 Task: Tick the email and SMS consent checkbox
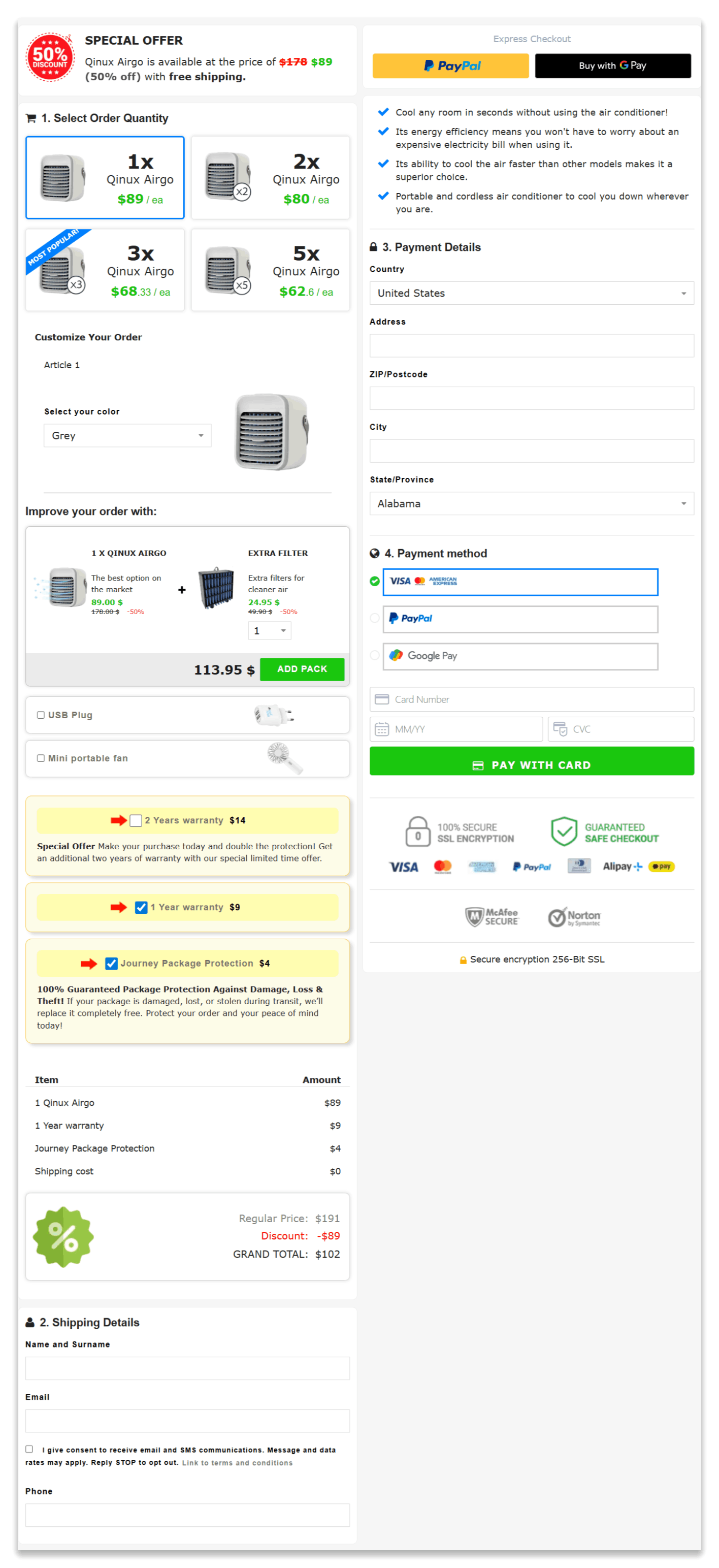[29, 1449]
